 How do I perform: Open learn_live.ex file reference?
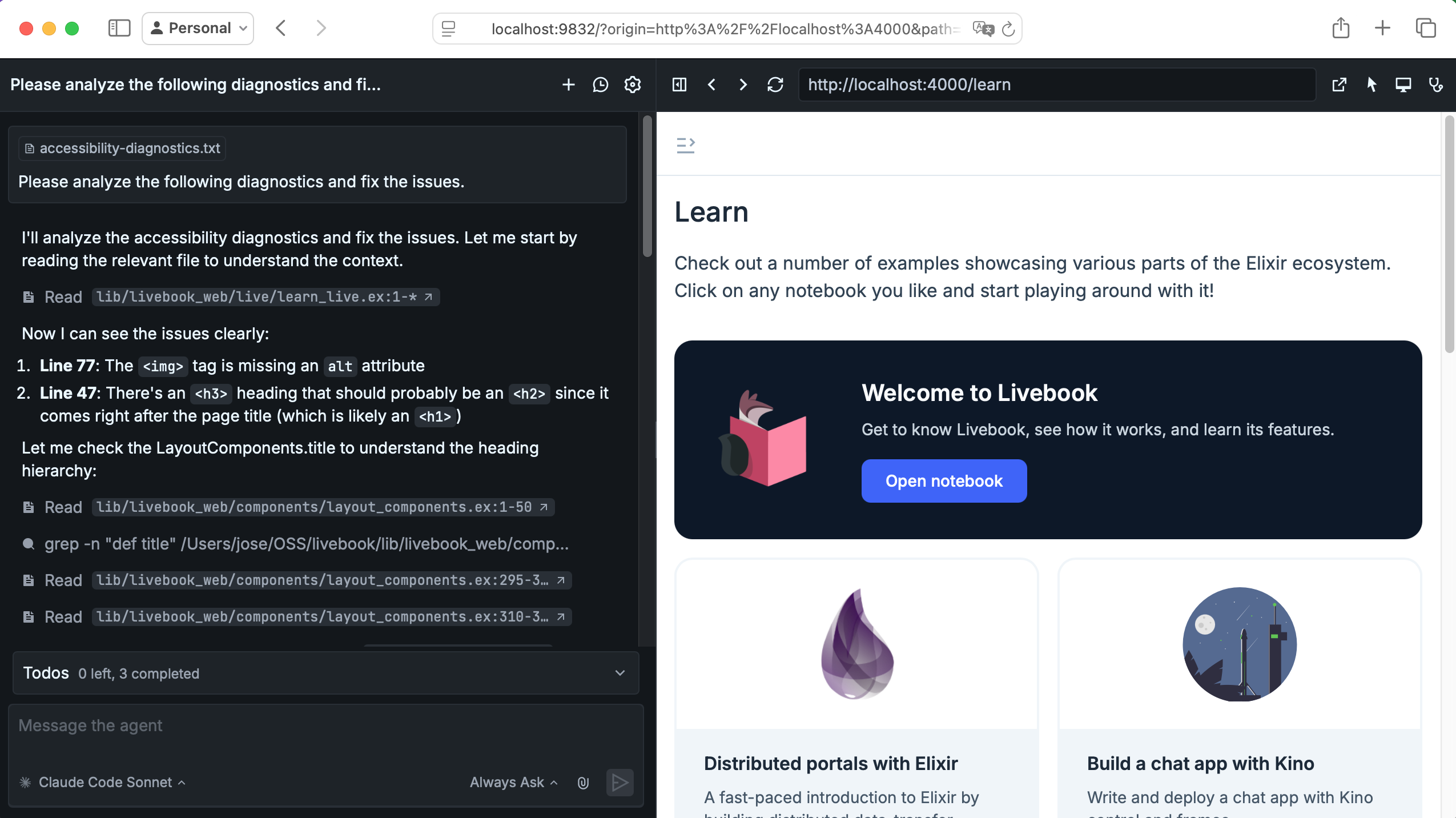click(x=265, y=297)
